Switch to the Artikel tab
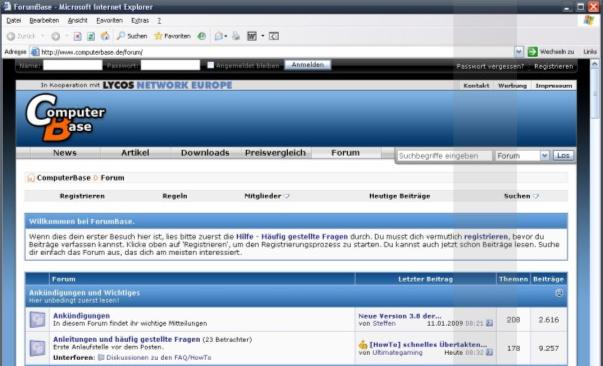Screen dimensions: 603x366 135,153
